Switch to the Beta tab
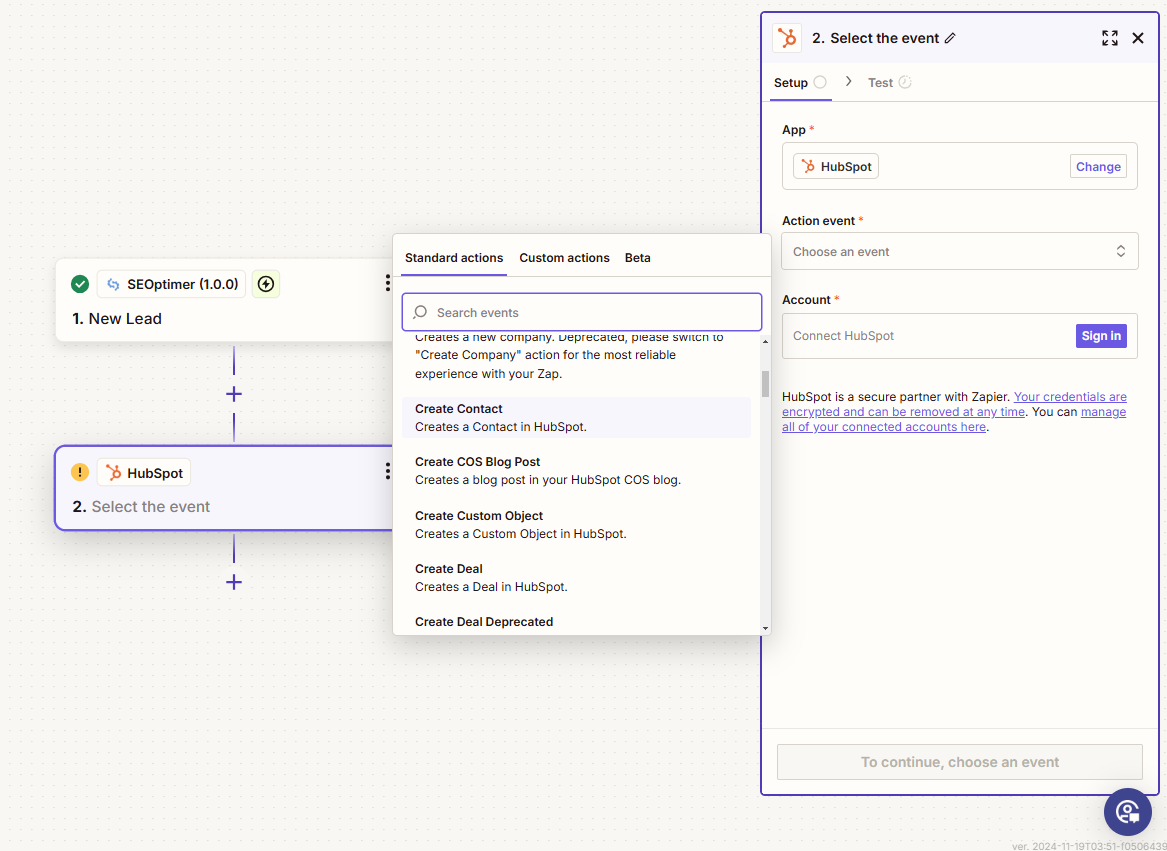Viewport: 1167px width, 851px height. [x=637, y=258]
